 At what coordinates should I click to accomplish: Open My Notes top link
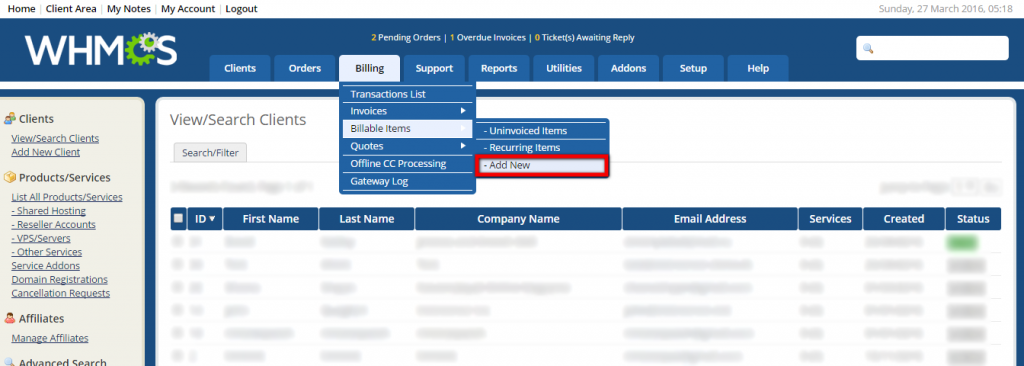coord(129,8)
